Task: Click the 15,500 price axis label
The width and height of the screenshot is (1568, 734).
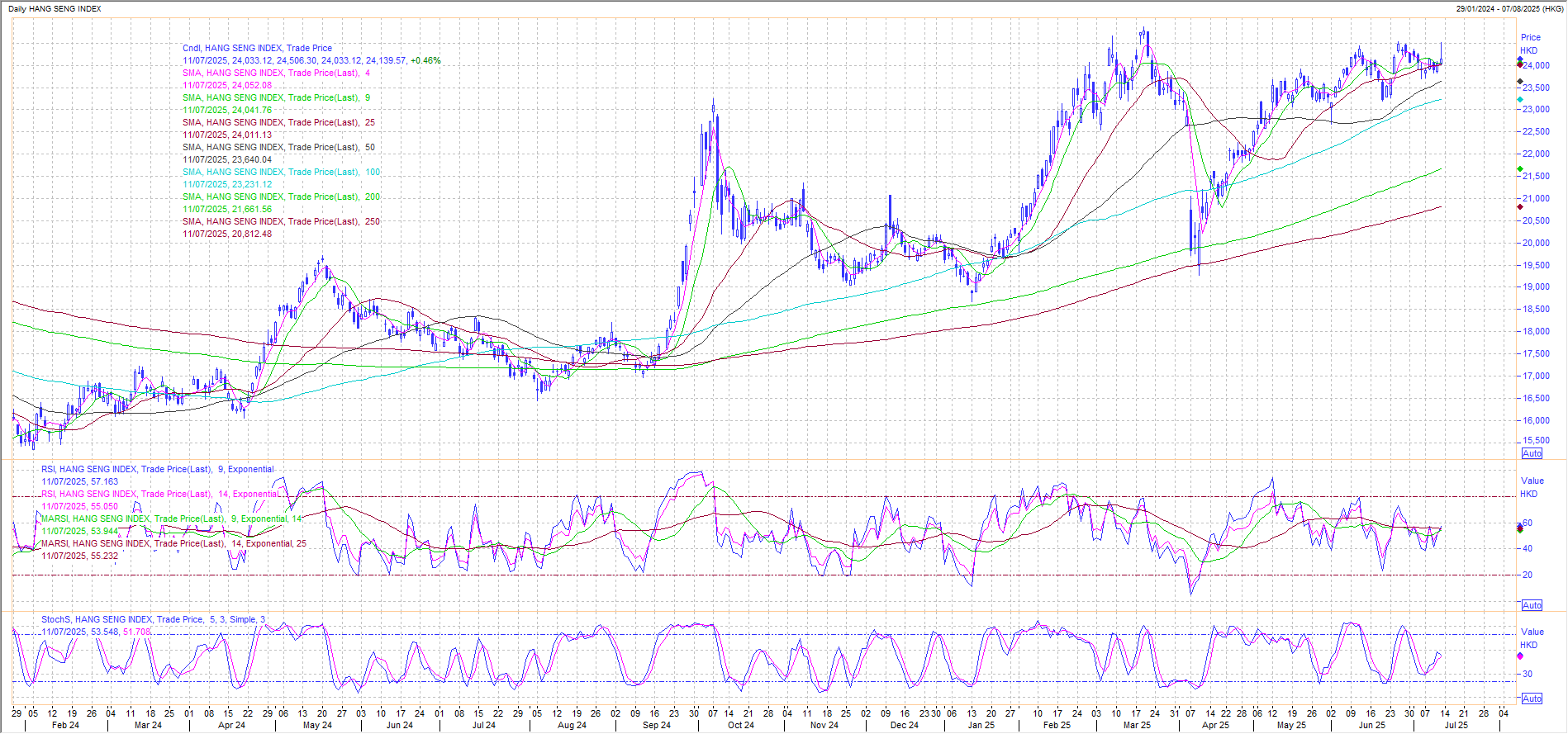Action: point(1537,442)
